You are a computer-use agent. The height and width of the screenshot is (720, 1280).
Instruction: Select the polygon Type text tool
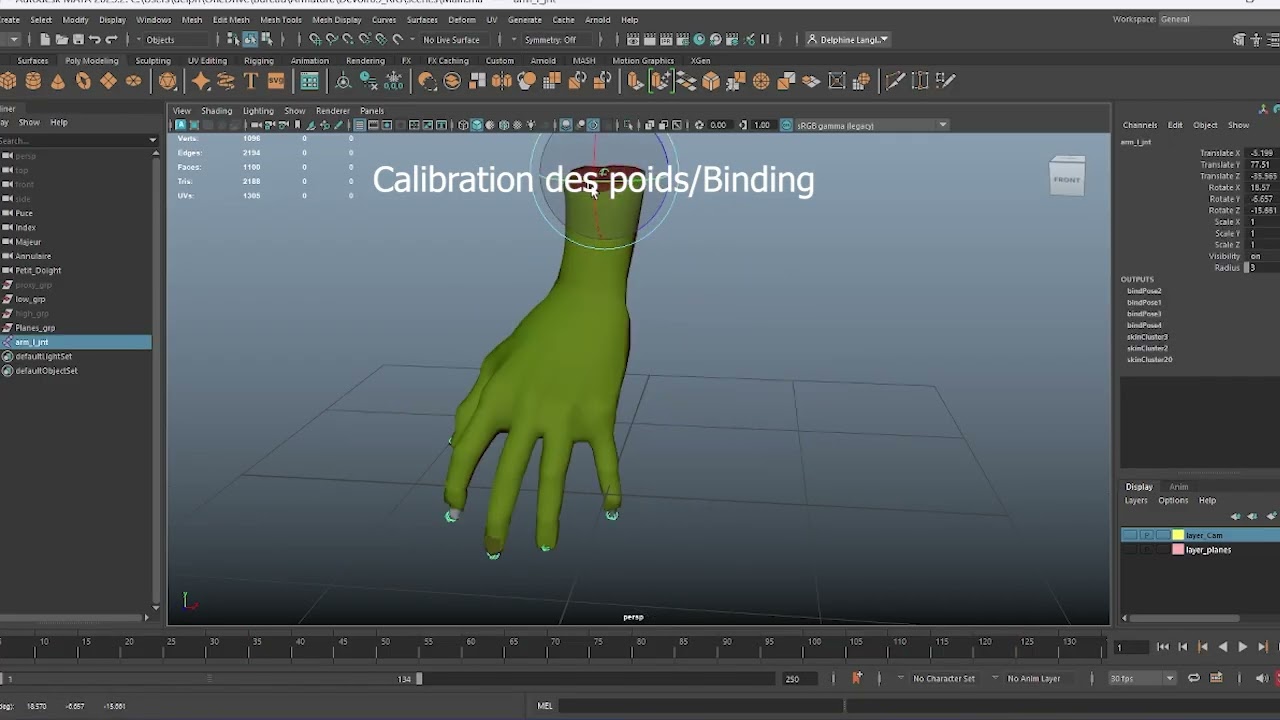251,81
